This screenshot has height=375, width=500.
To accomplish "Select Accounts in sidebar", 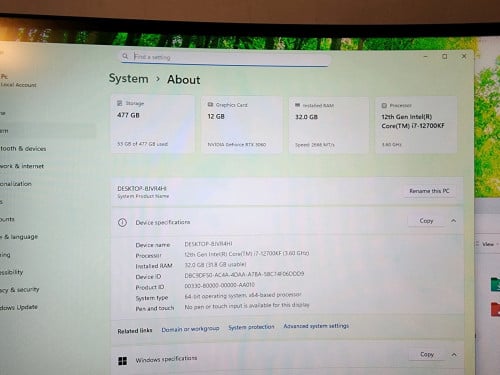I will [x=7, y=219].
